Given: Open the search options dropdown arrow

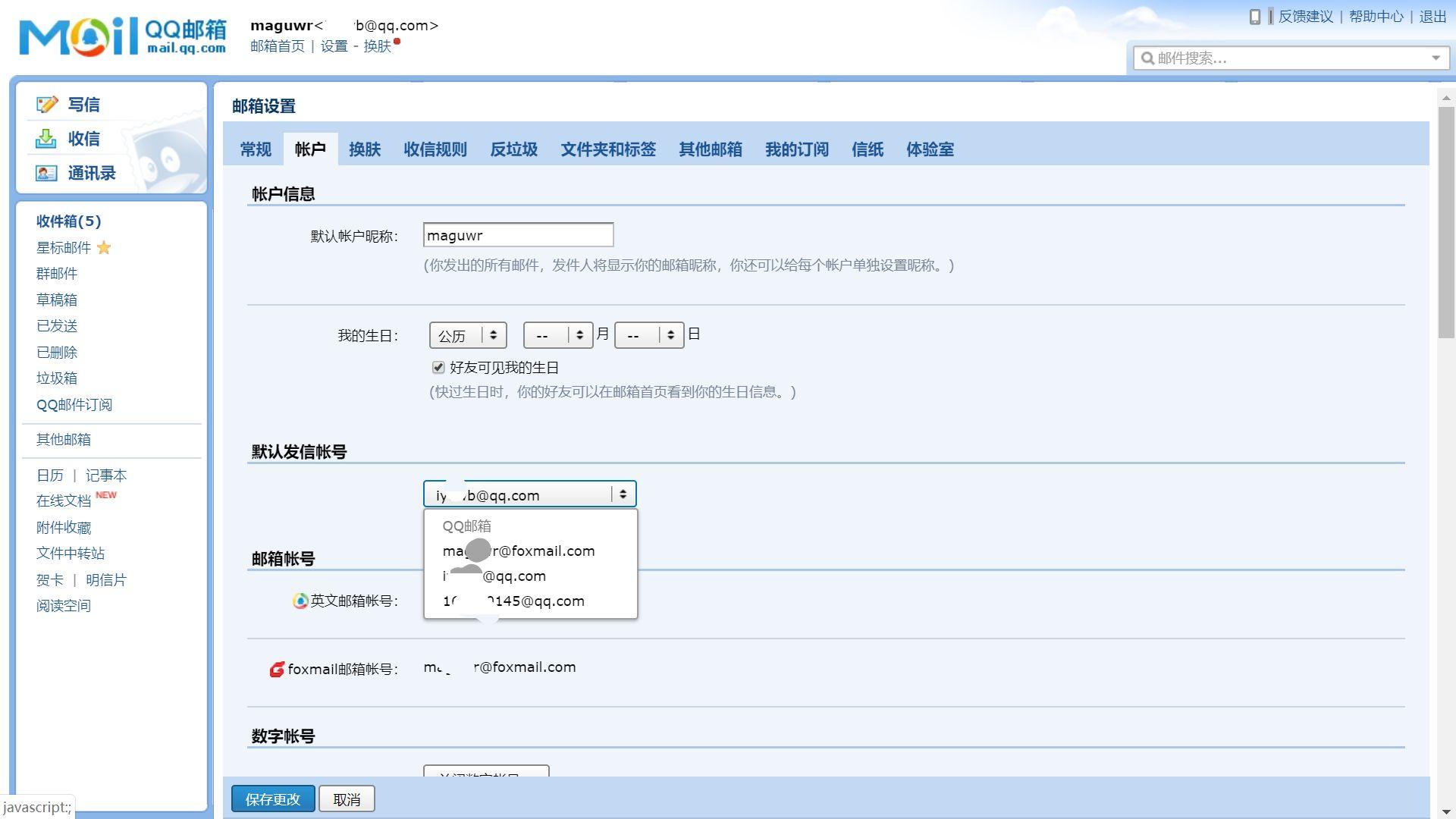Looking at the screenshot, I should pos(1436,58).
